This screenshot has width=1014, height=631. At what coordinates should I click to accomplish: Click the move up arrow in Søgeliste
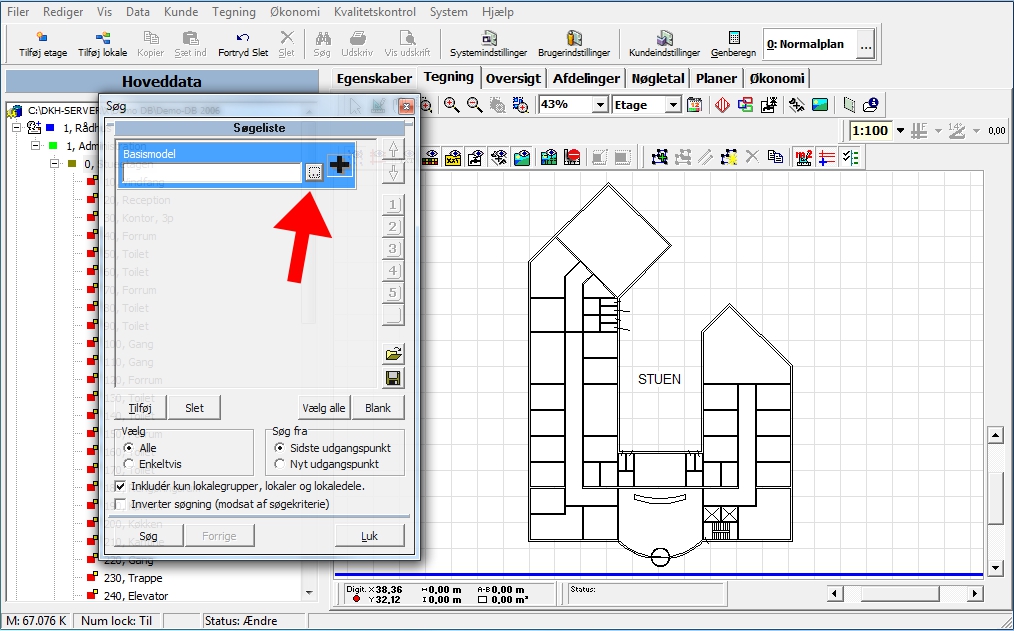coord(393,149)
